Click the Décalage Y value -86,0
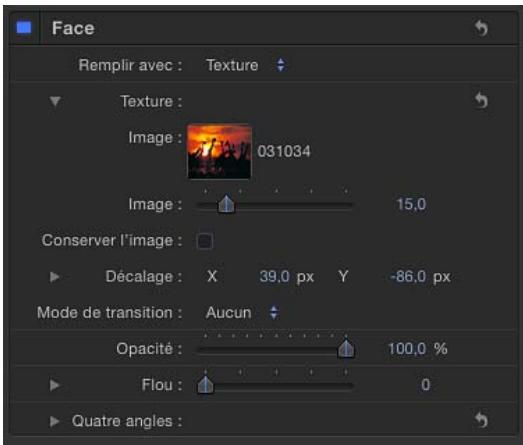 click(x=408, y=277)
